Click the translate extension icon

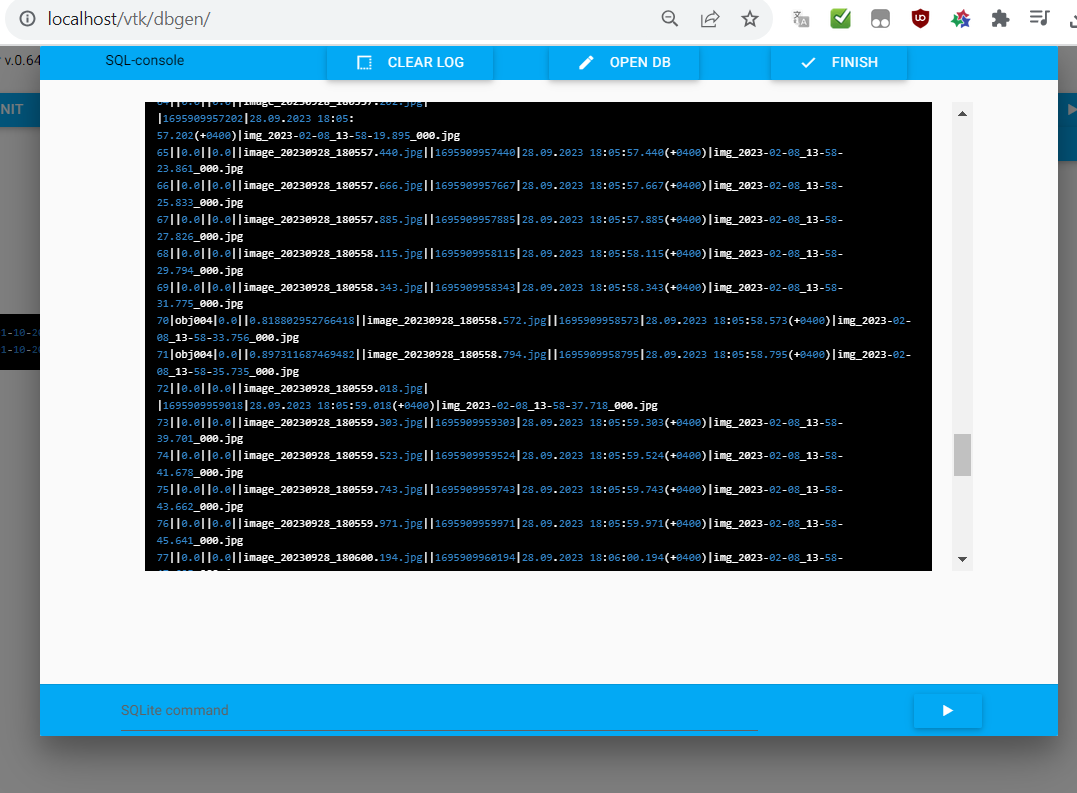click(x=800, y=18)
